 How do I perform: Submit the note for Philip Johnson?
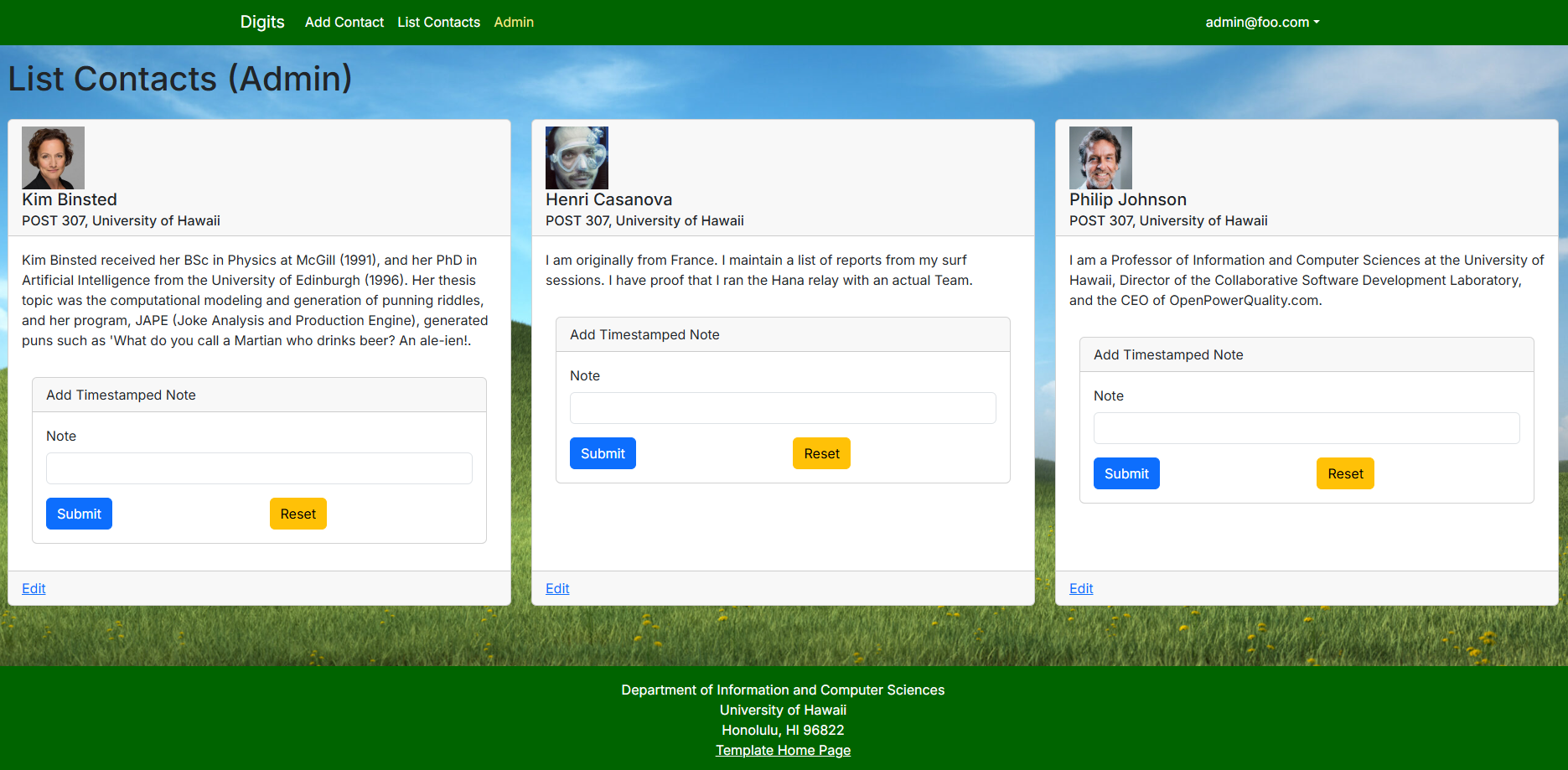coord(1126,473)
